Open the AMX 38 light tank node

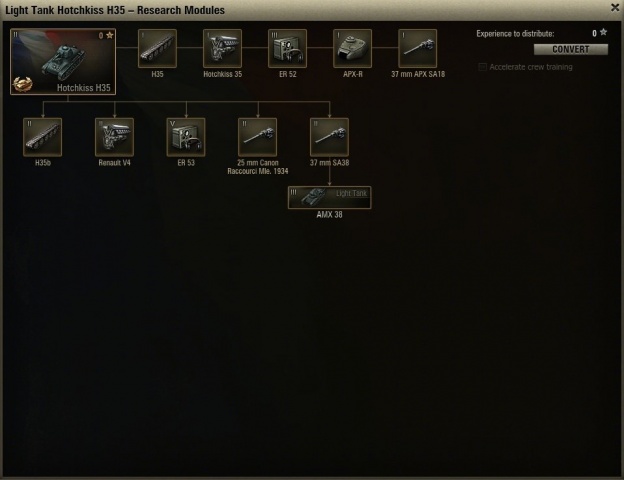[x=330, y=197]
